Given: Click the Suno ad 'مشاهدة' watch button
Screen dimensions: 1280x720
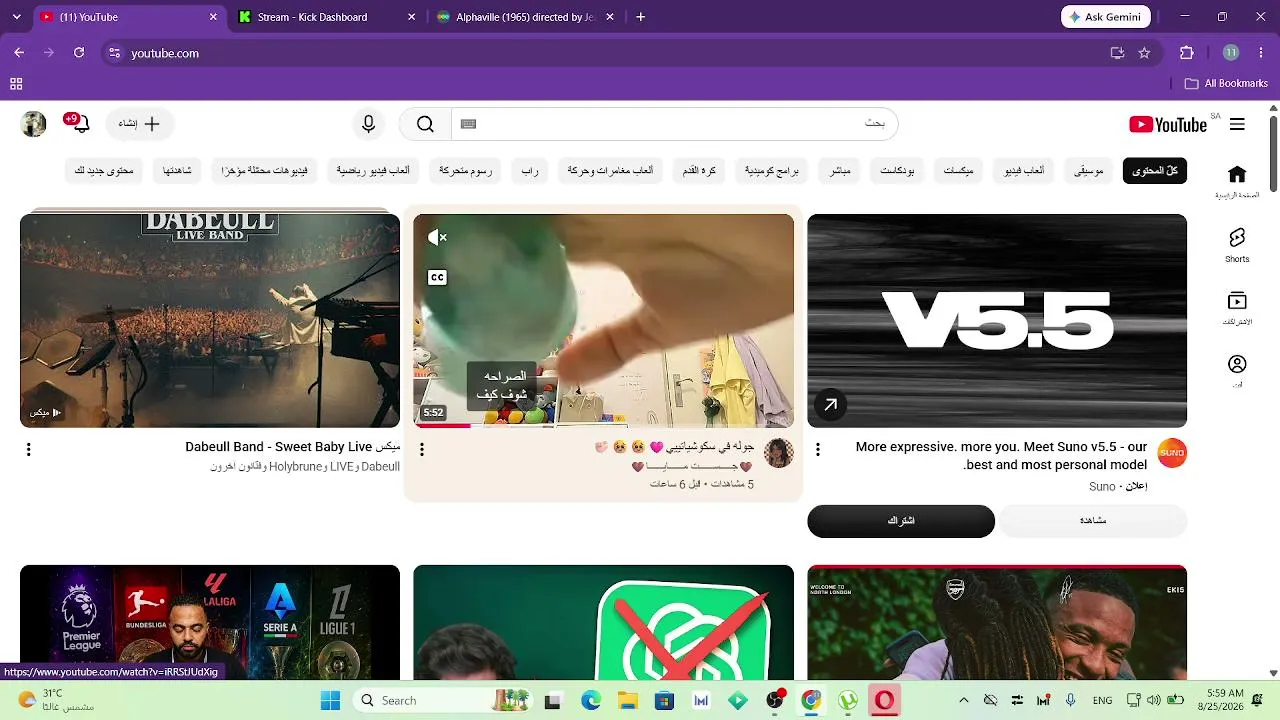Looking at the screenshot, I should pos(1092,521).
